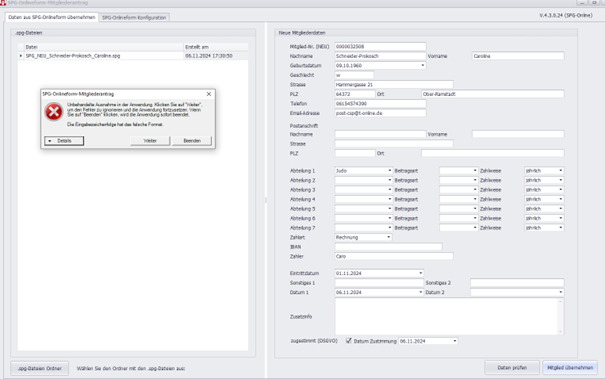Click Weiter button in error dialog
Screen dimensions: 605x379
(150, 141)
